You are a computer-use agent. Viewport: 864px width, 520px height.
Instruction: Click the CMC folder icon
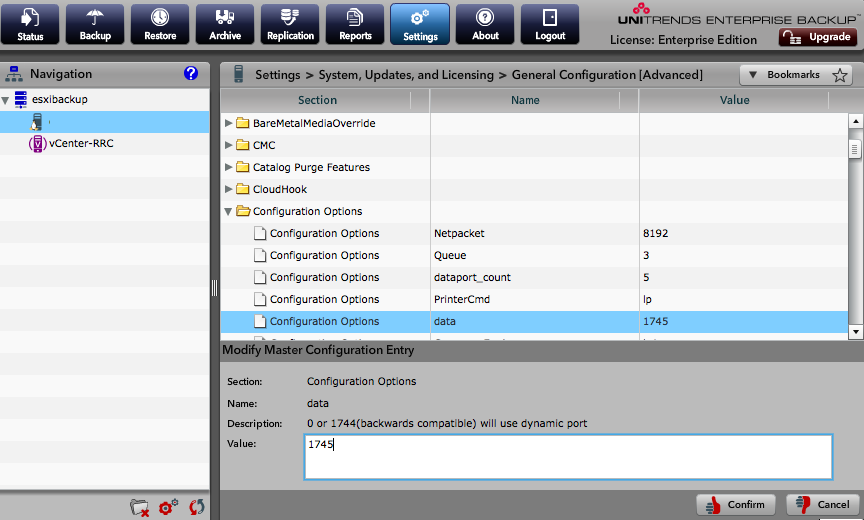(x=243, y=145)
